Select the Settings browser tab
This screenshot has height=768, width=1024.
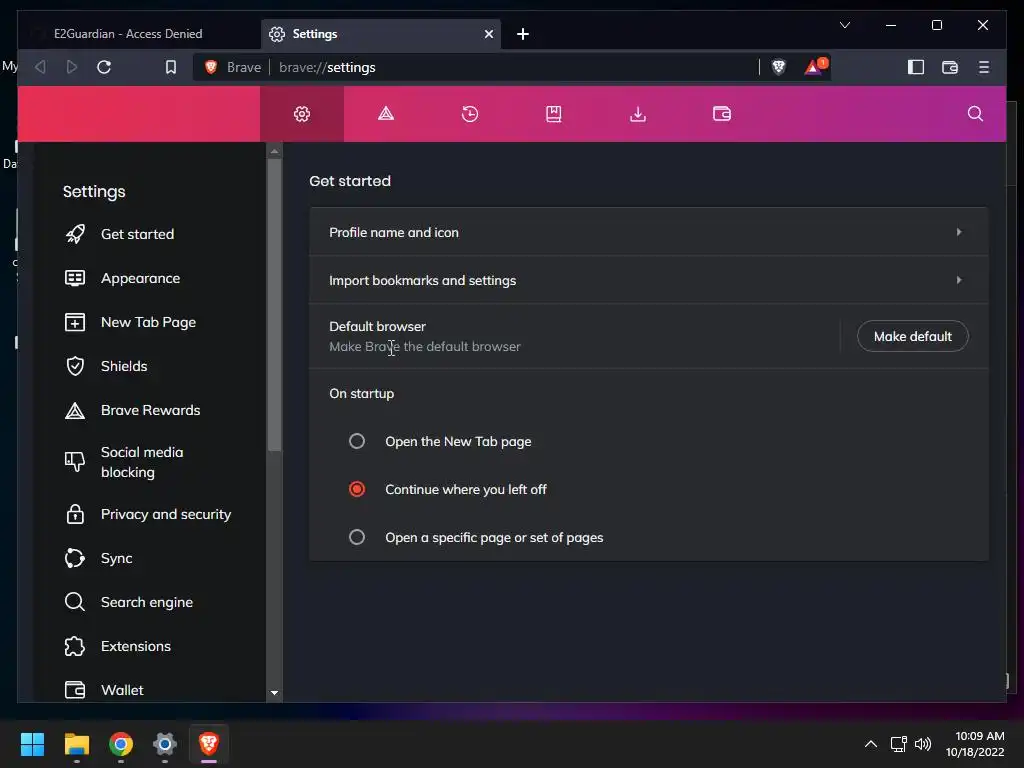click(x=381, y=34)
